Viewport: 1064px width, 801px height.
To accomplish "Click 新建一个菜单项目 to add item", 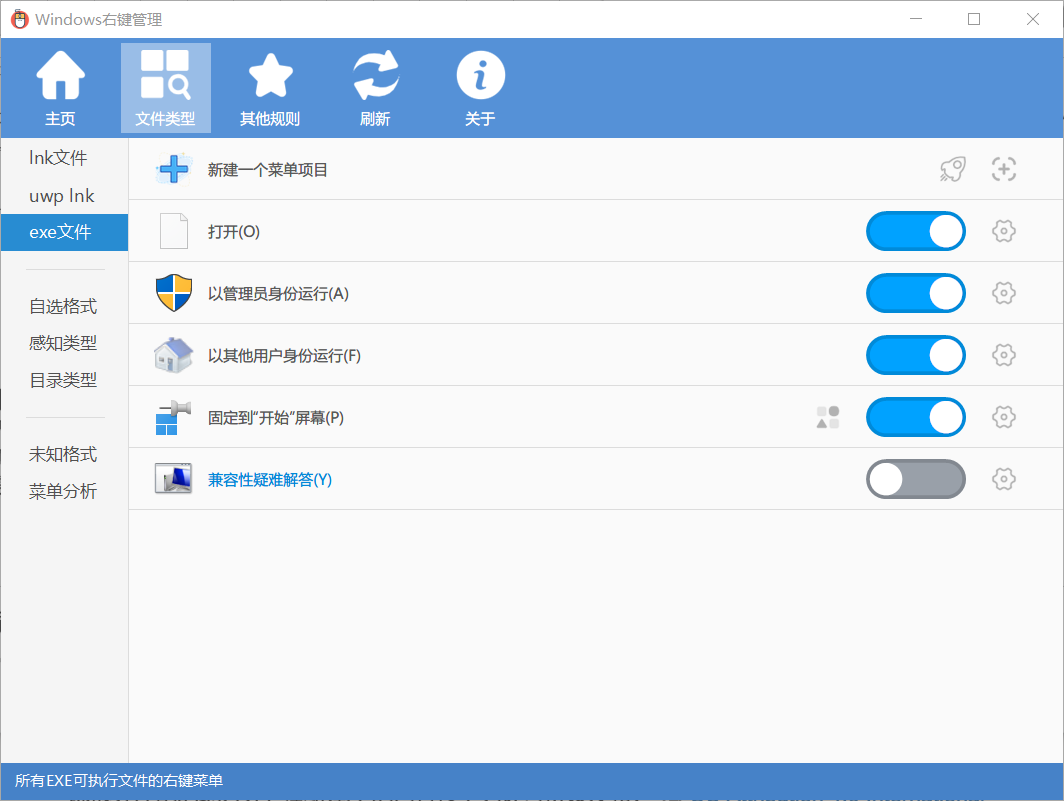I will pyautogui.click(x=267, y=170).
